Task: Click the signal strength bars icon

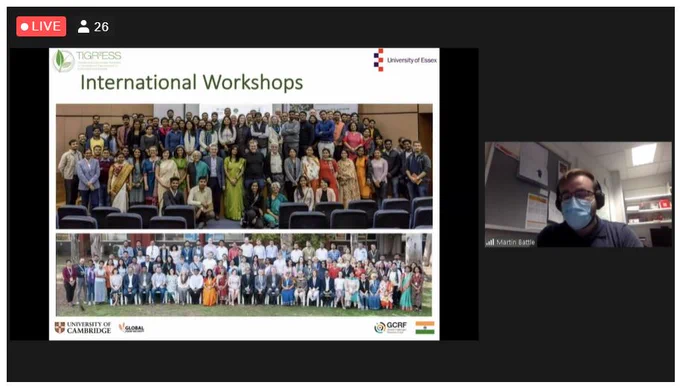Action: point(490,242)
